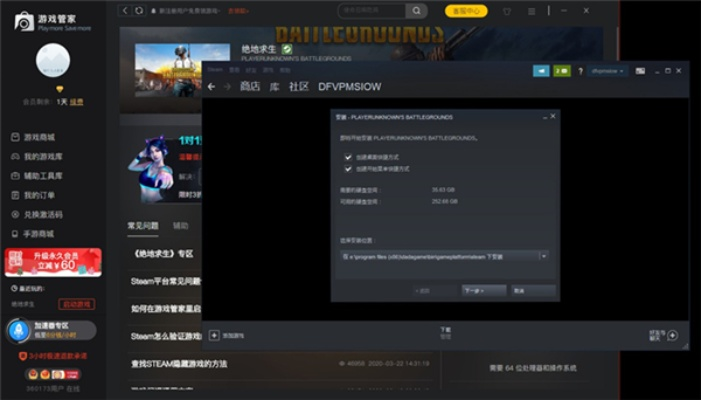
Task: Open the 《绝地求生》专区 article
Action: coord(163,254)
